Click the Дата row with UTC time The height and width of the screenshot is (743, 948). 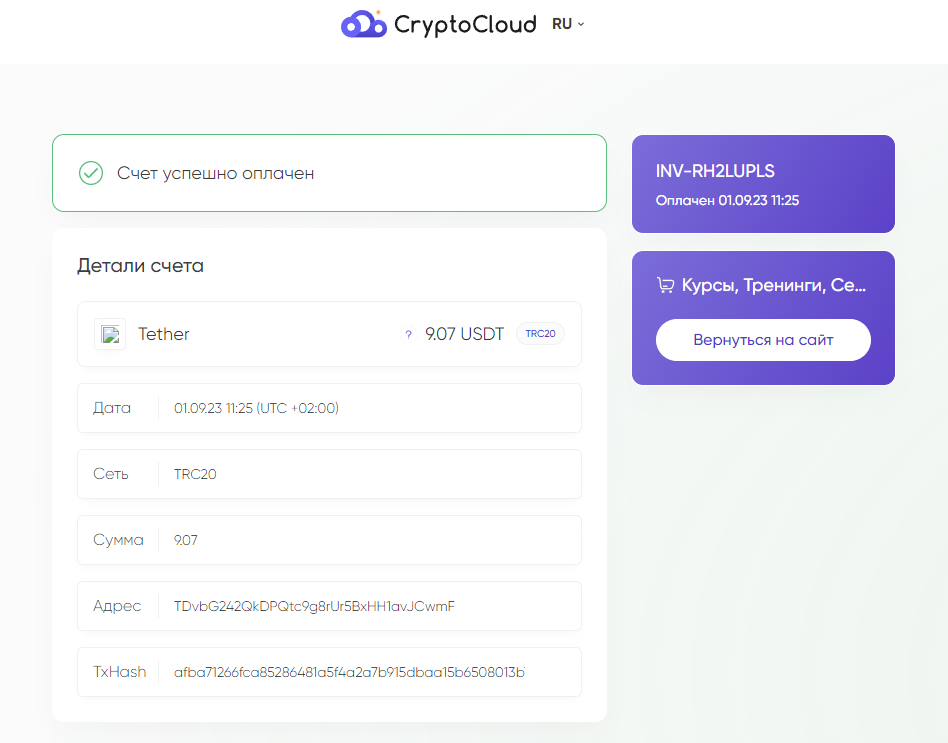pyautogui.click(x=330, y=408)
